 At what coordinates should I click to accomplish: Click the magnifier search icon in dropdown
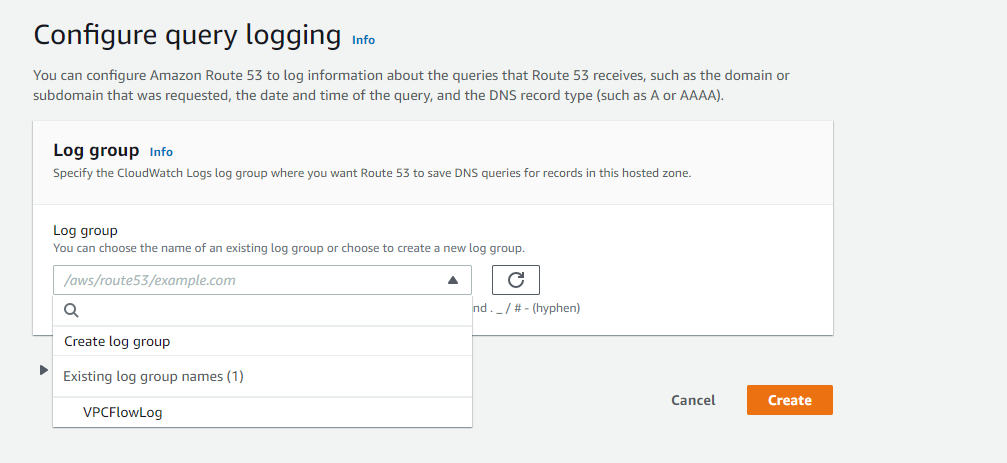pos(72,311)
